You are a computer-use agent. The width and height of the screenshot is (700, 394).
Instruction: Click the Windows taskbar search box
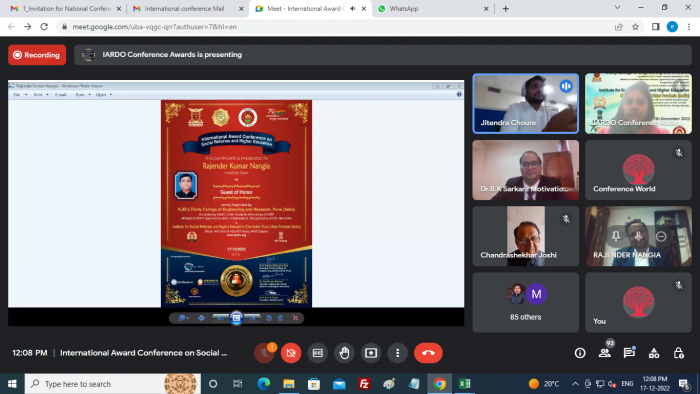[x=112, y=384]
